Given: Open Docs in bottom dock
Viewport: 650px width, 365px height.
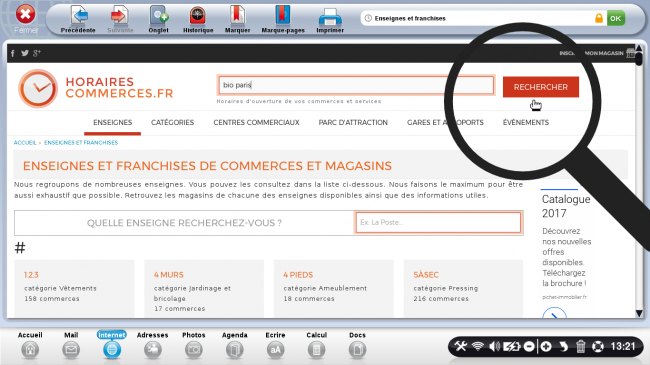Looking at the screenshot, I should (357, 350).
